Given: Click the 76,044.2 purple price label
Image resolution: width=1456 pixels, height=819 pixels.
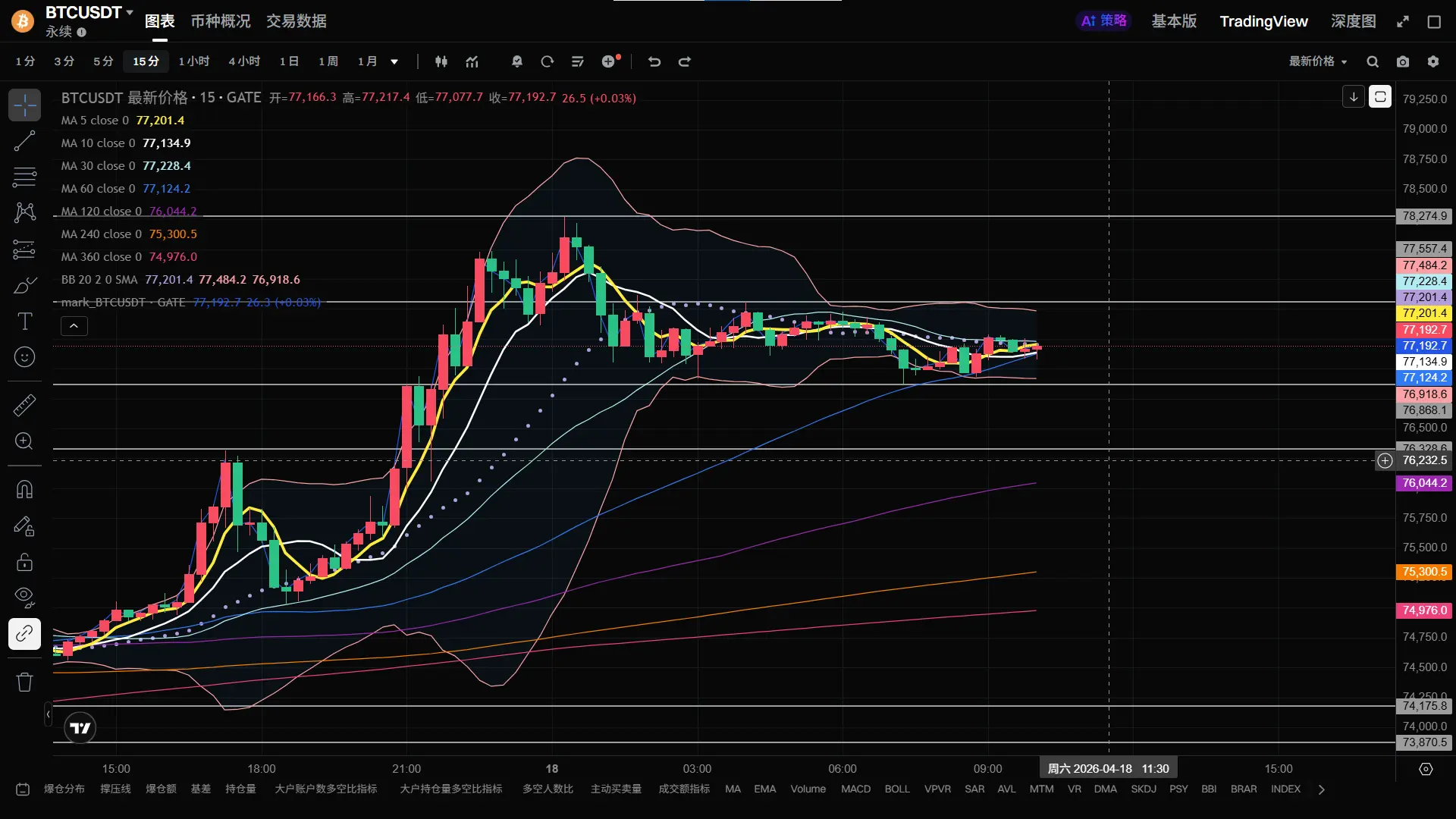Looking at the screenshot, I should tap(1424, 483).
